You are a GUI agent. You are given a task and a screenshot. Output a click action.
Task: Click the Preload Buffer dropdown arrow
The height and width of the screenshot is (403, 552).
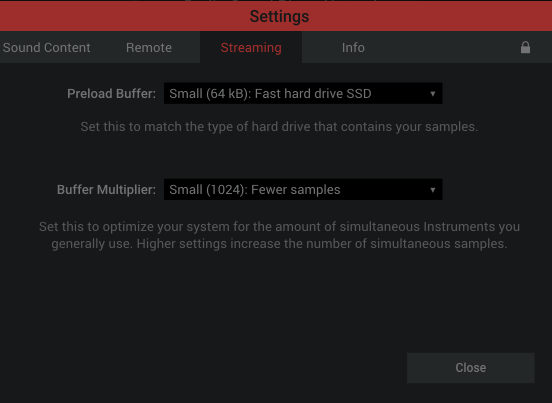(x=433, y=94)
